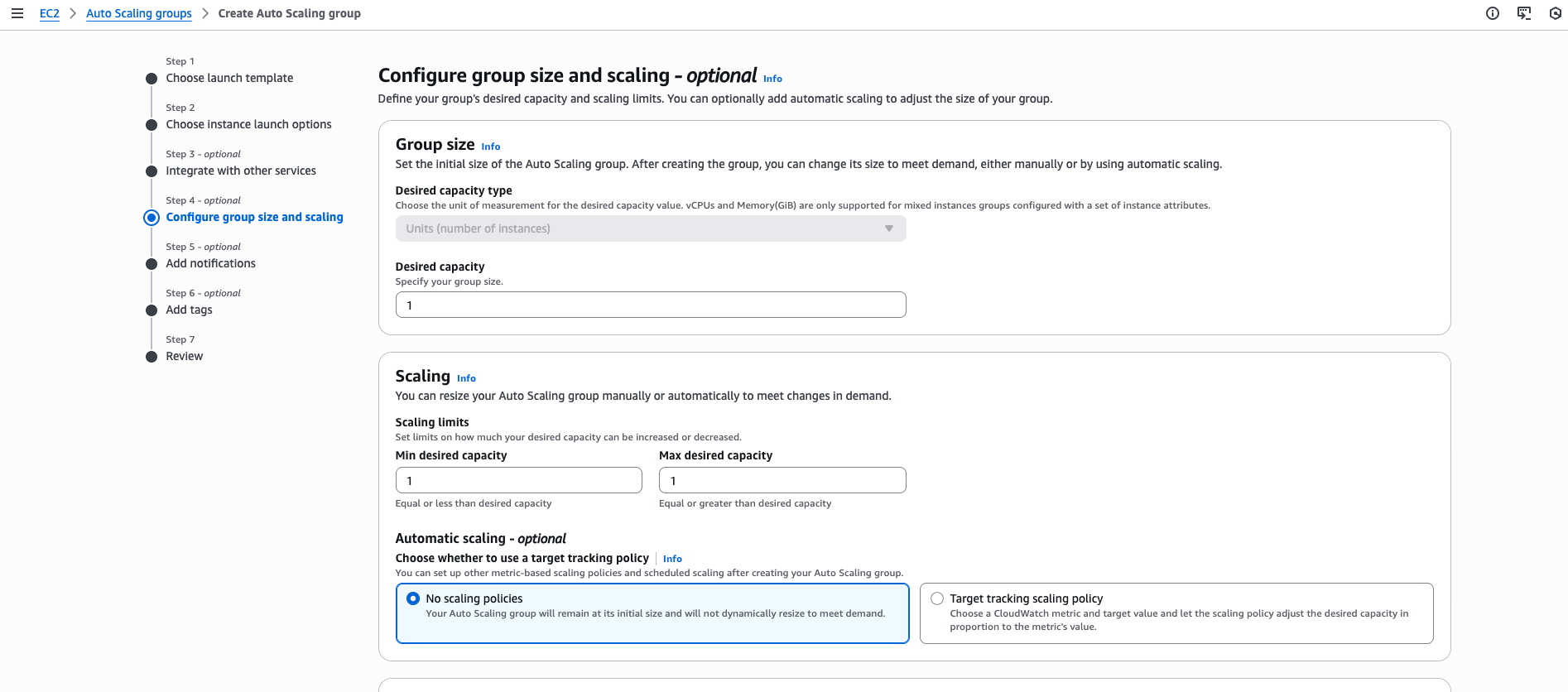Open the Desired capacity type dropdown
1568x692 pixels.
651,228
